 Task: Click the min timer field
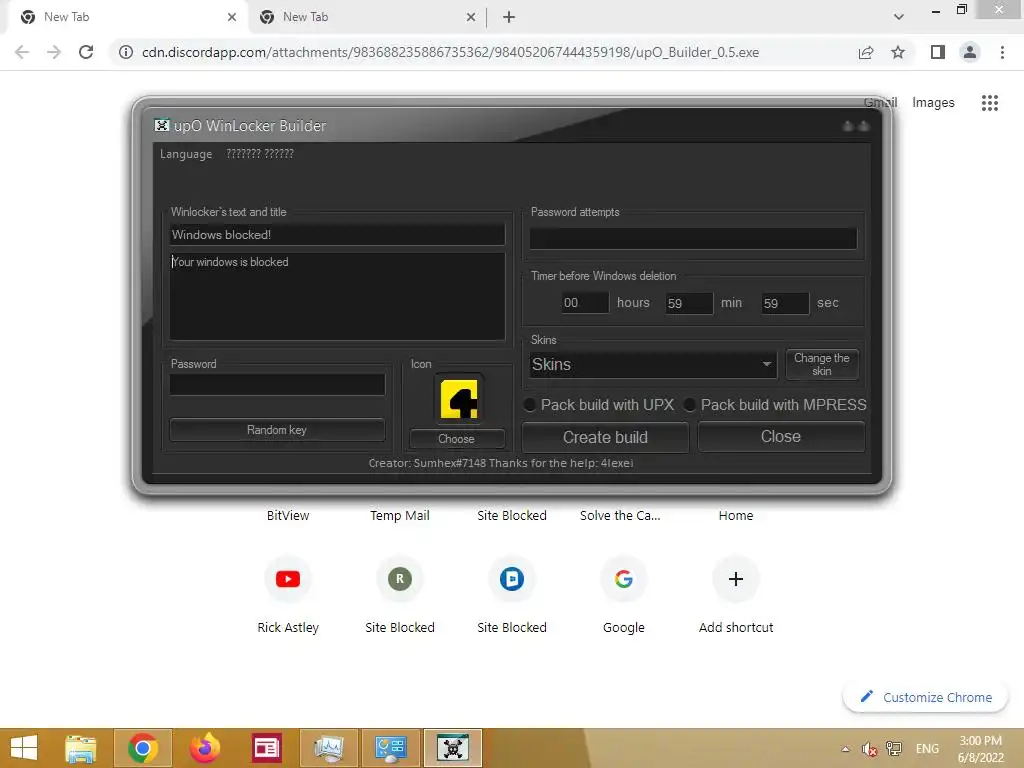tap(690, 303)
